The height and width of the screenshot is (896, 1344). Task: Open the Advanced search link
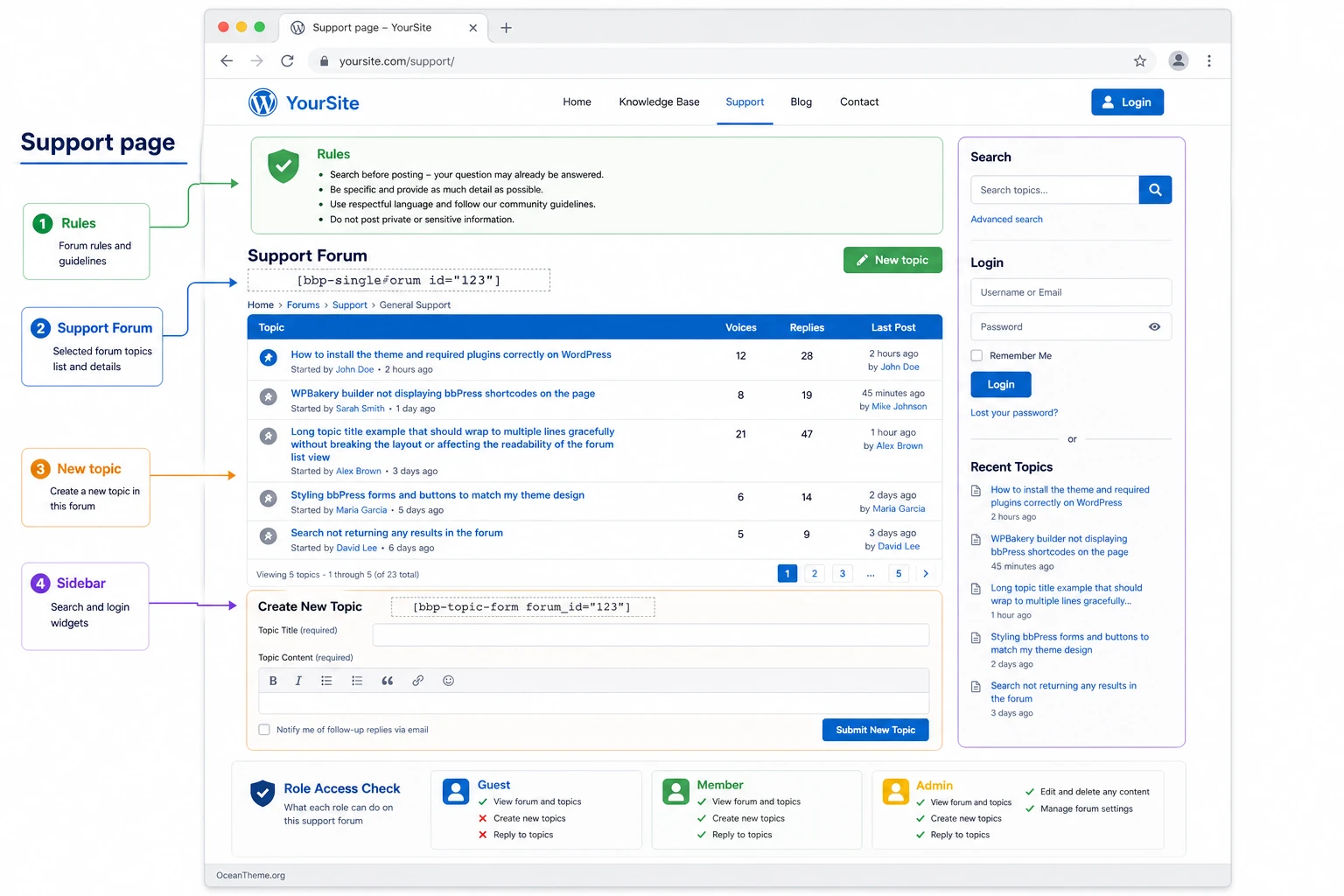[1006, 220]
